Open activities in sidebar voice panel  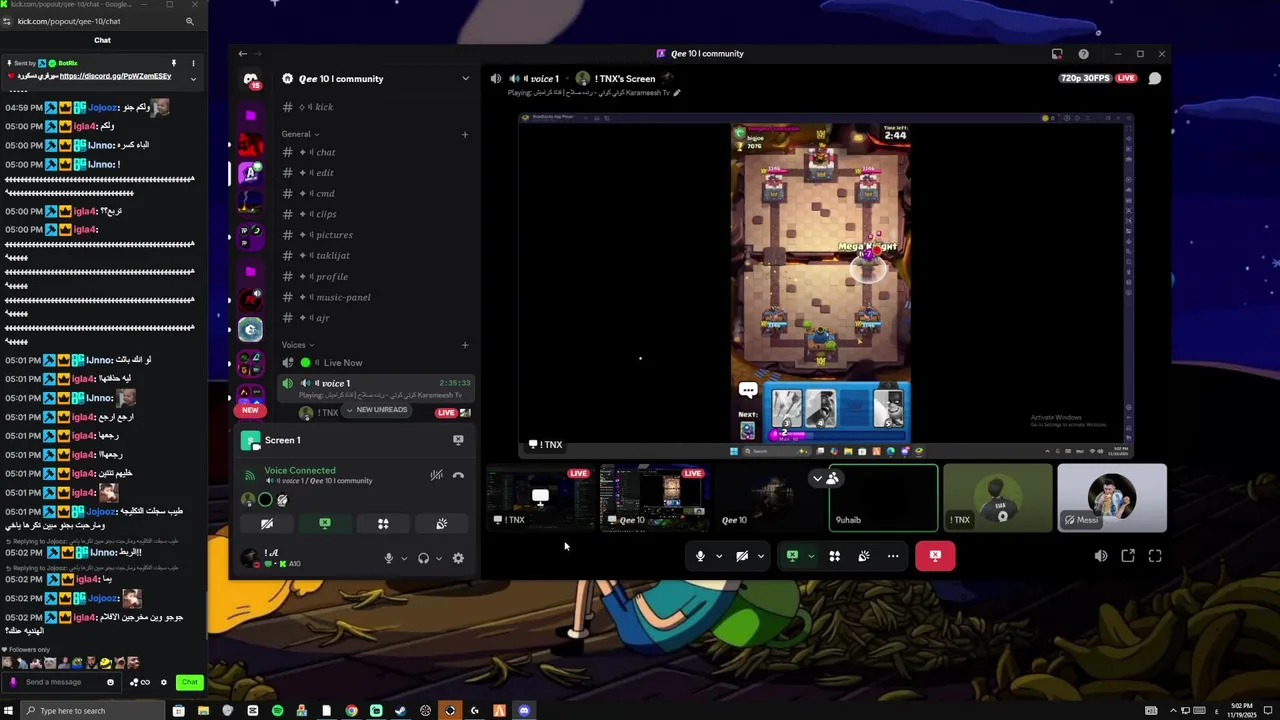pos(383,524)
